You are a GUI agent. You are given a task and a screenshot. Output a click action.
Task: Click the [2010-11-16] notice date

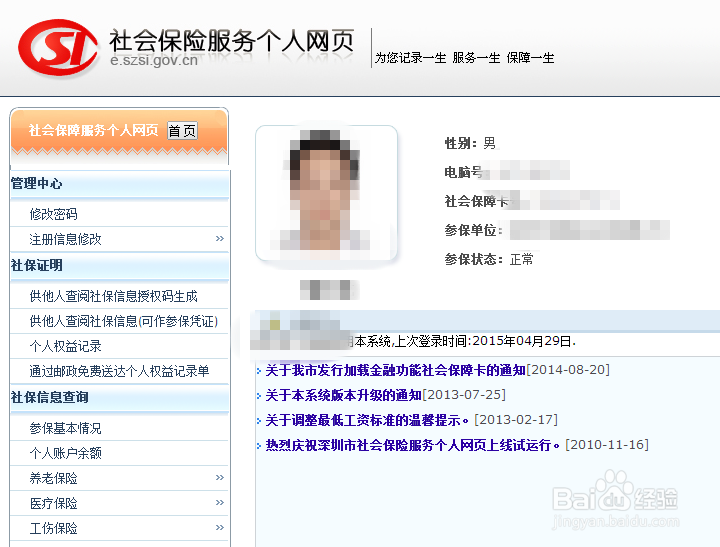pos(607,445)
